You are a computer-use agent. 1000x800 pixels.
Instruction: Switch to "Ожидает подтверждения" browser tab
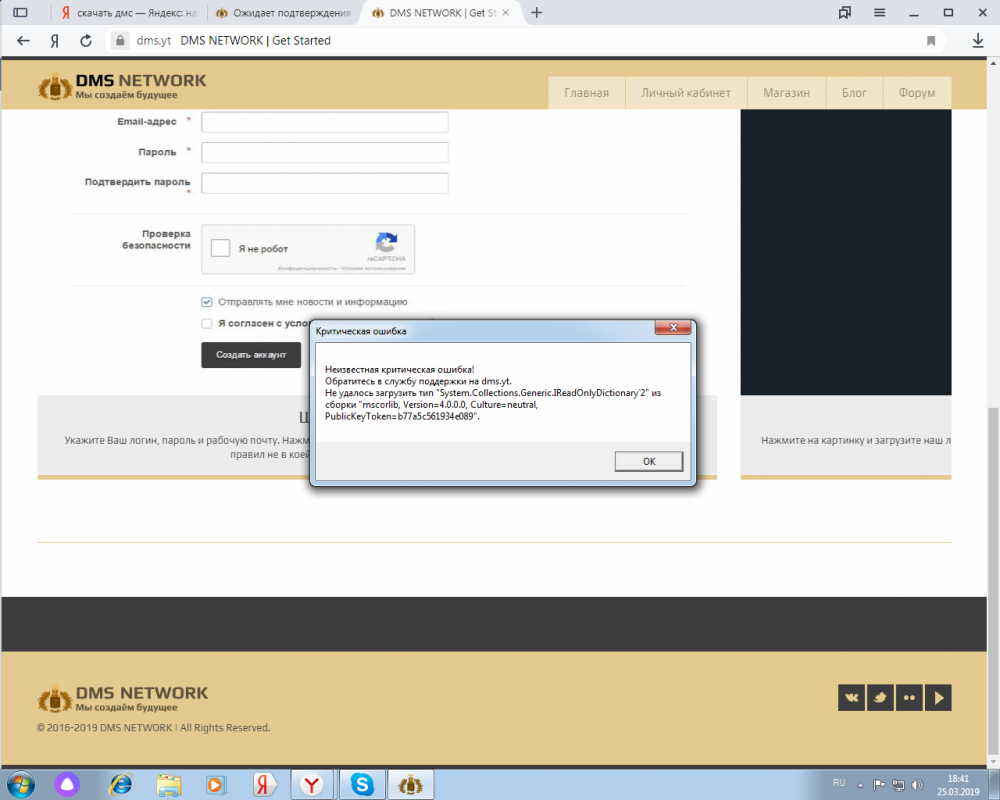pyautogui.click(x=283, y=13)
